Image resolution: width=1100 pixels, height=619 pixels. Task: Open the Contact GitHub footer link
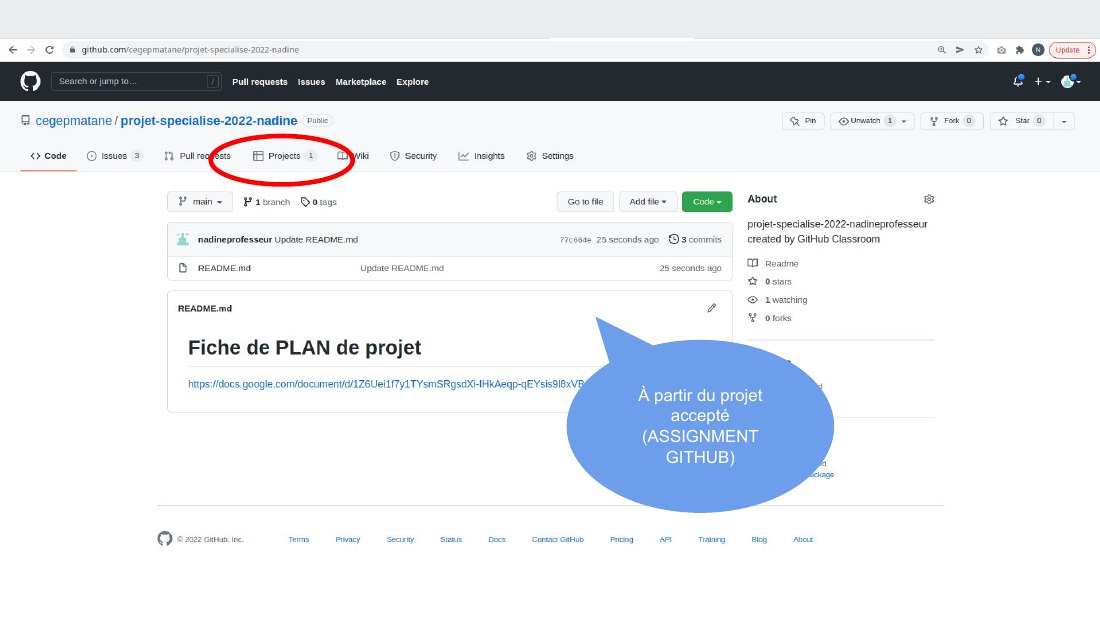click(x=558, y=540)
